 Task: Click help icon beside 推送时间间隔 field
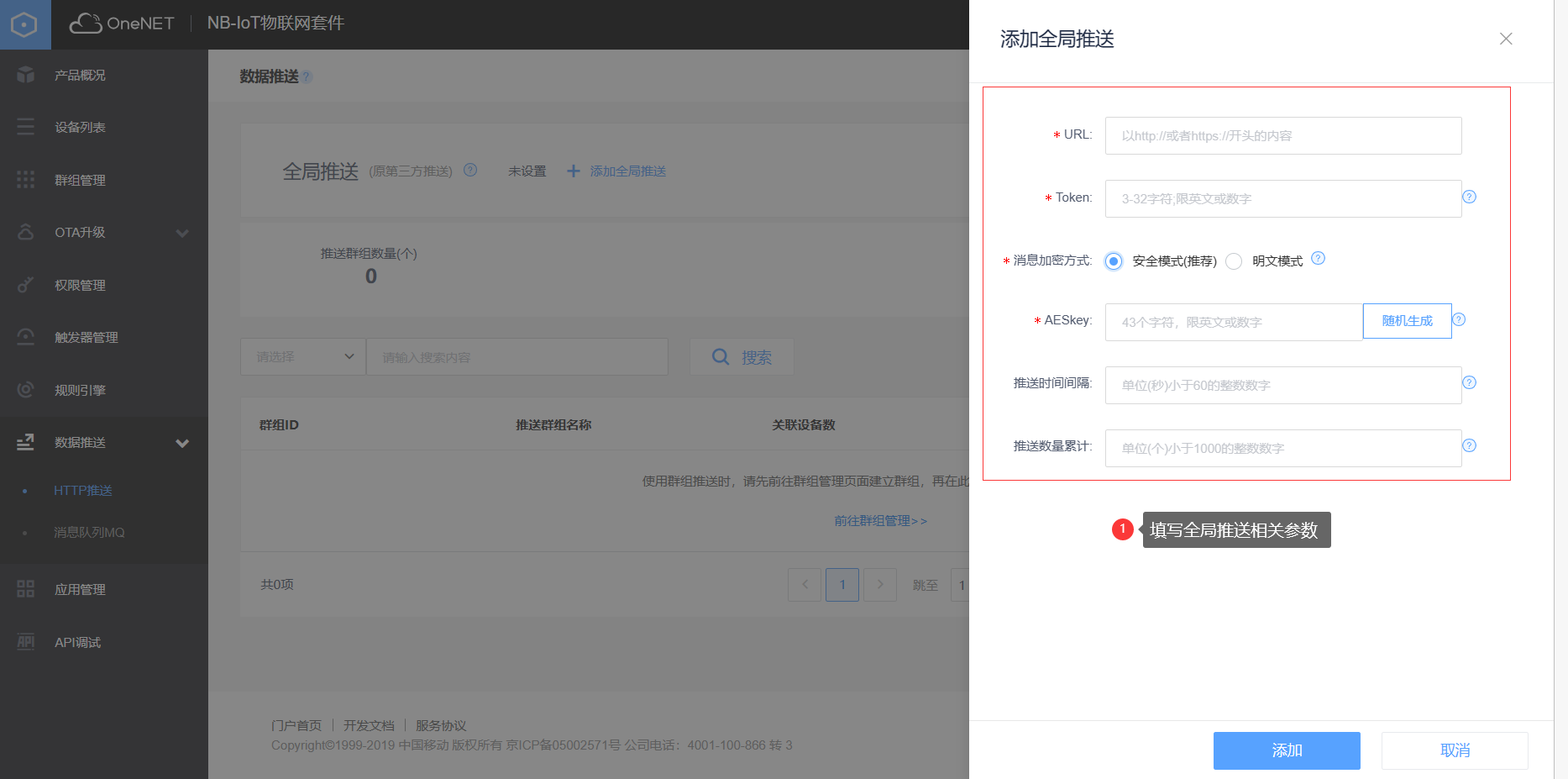point(1469,382)
